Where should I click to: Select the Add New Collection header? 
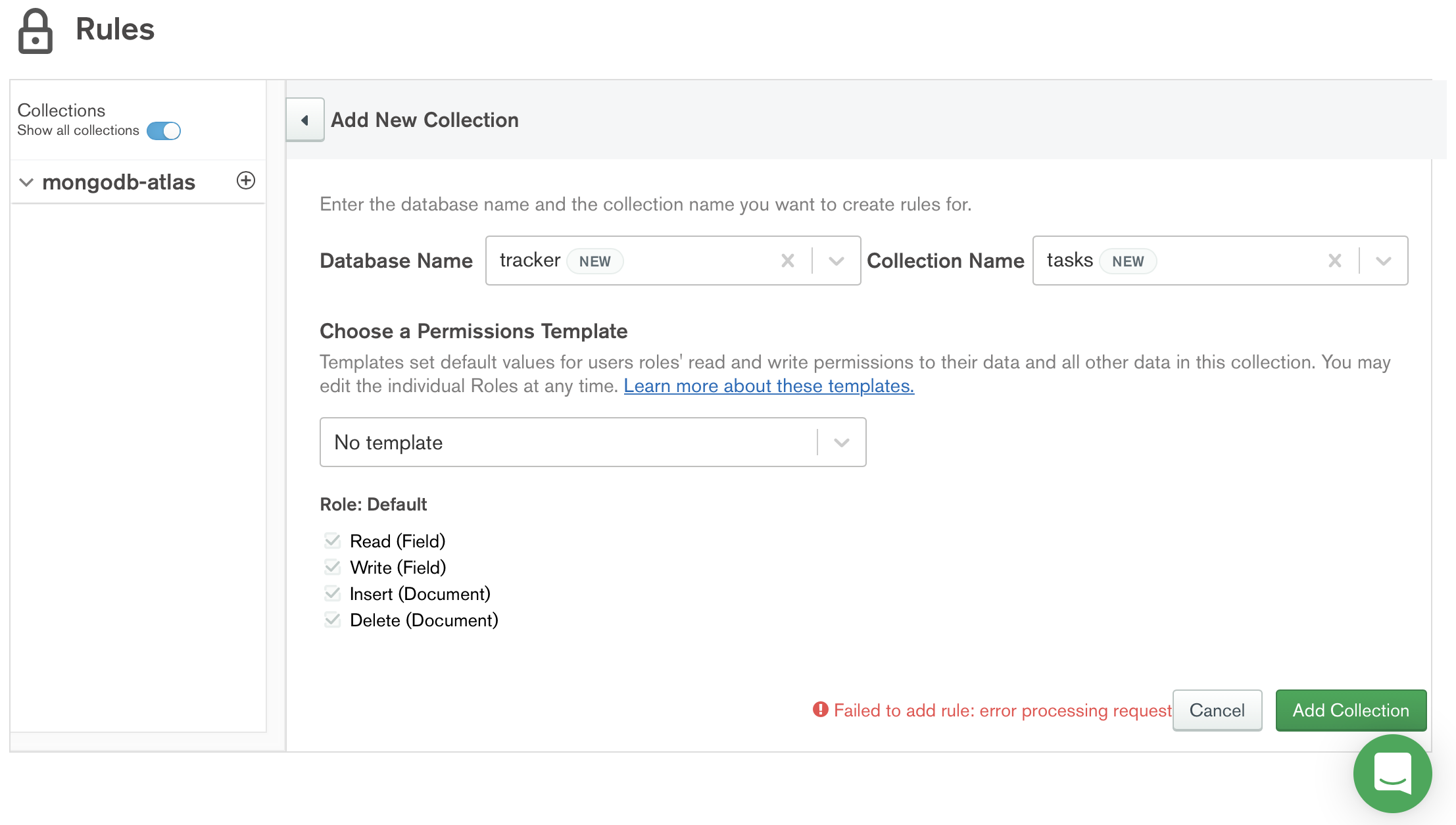coord(424,120)
